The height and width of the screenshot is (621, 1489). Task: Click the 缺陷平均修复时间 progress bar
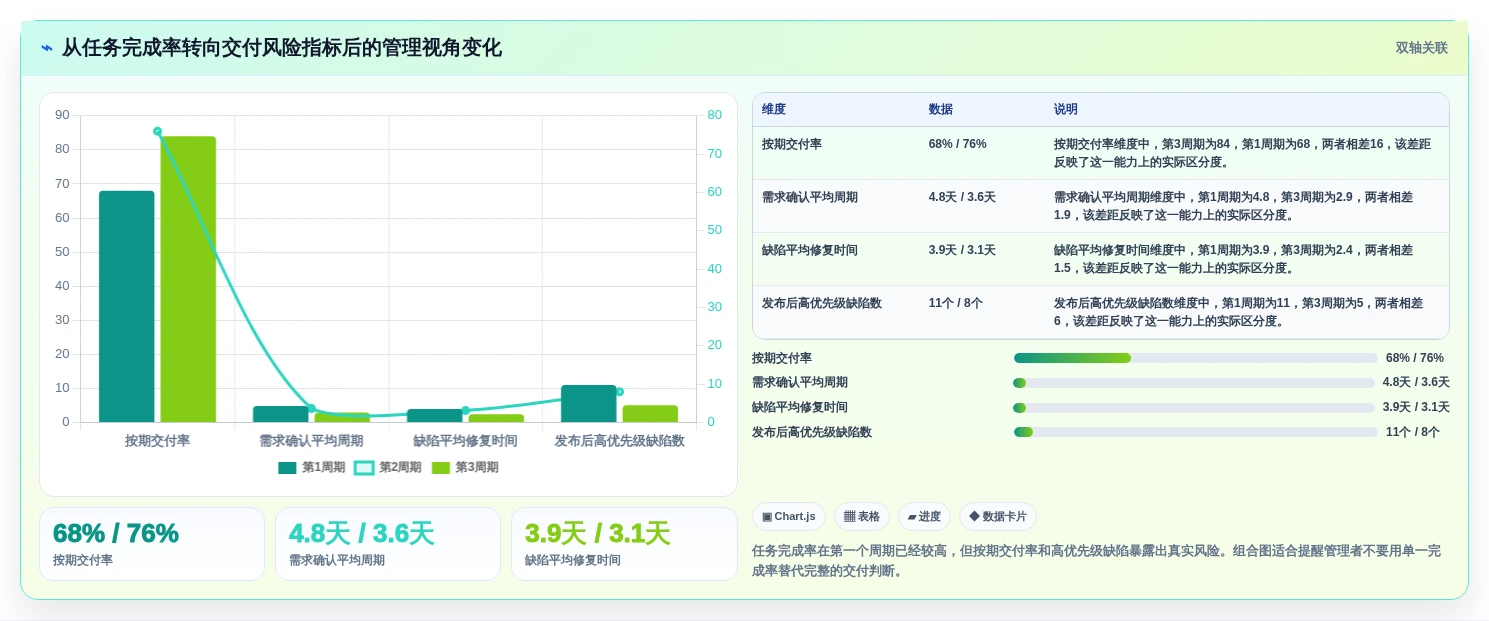click(x=1194, y=407)
